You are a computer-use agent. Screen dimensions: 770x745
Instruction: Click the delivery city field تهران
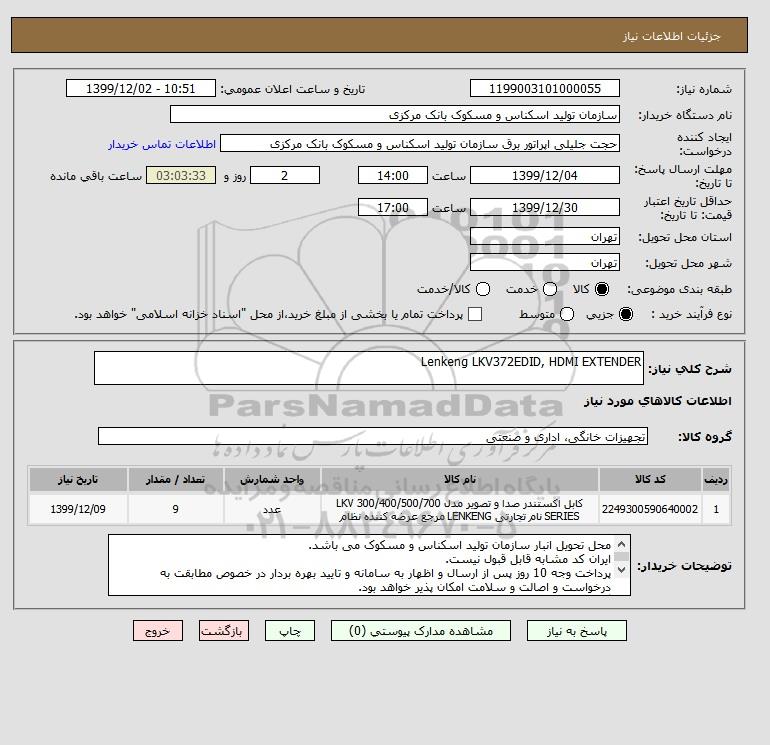coord(545,263)
